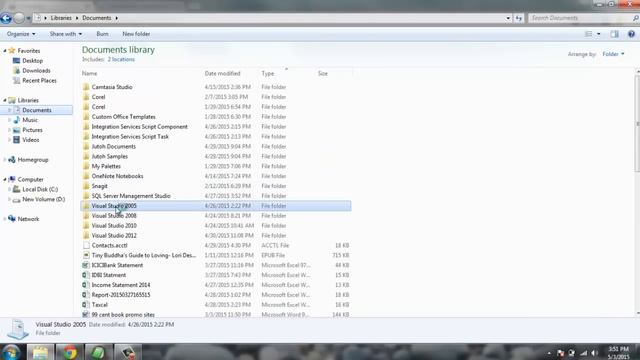The height and width of the screenshot is (360, 640).
Task: Open the Share with menu
Action: pyautogui.click(x=66, y=34)
